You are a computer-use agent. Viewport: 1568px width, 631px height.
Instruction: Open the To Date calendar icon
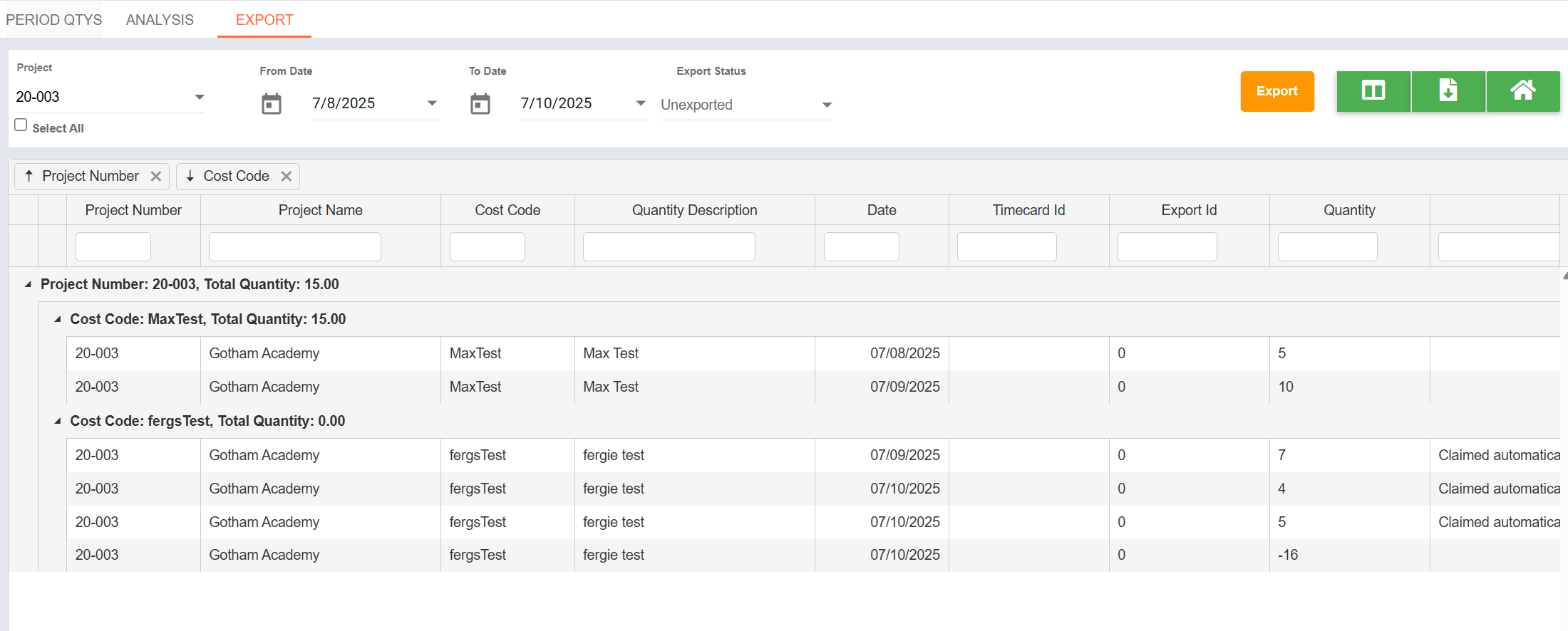coord(480,104)
